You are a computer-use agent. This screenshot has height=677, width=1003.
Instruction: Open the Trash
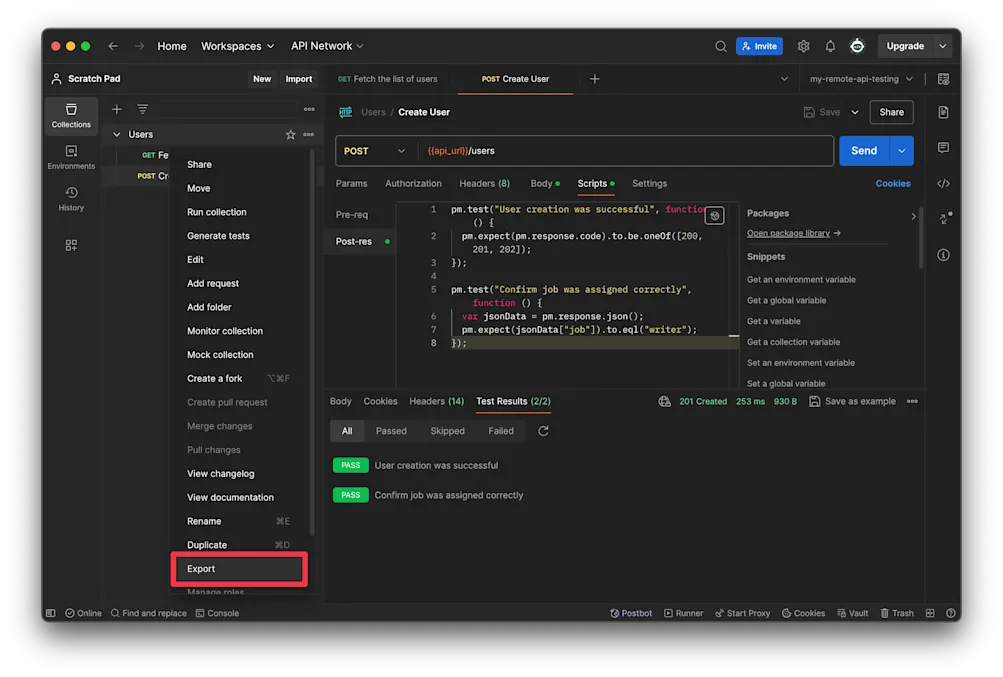point(896,612)
